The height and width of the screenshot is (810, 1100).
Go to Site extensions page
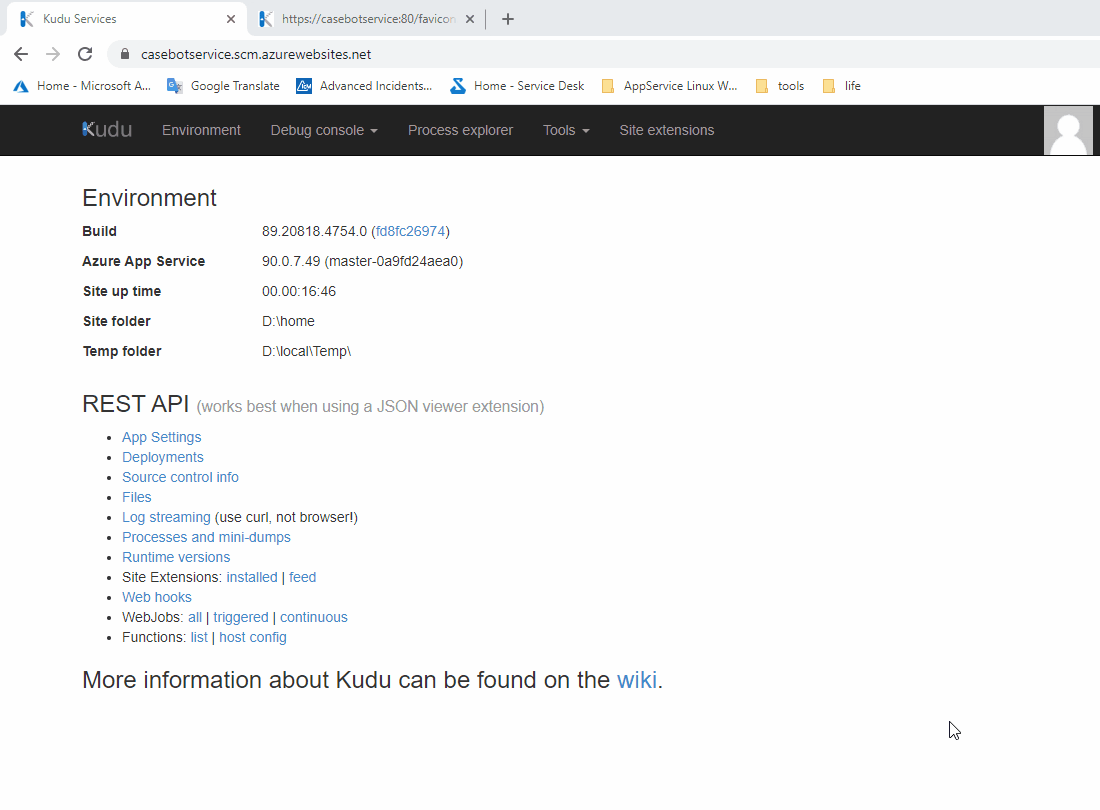point(666,130)
